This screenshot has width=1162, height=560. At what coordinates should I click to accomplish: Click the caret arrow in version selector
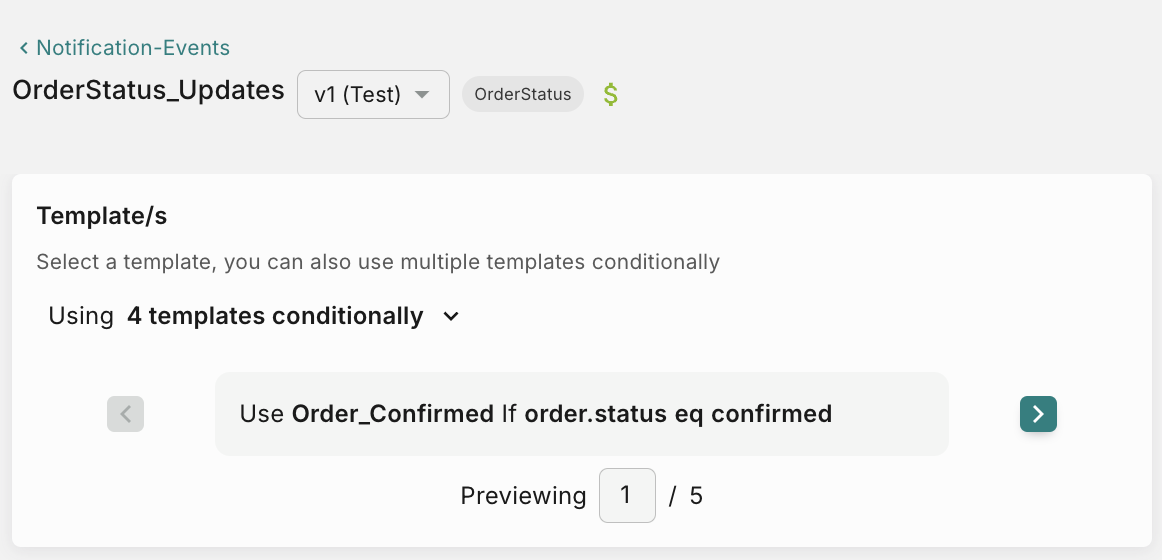422,95
